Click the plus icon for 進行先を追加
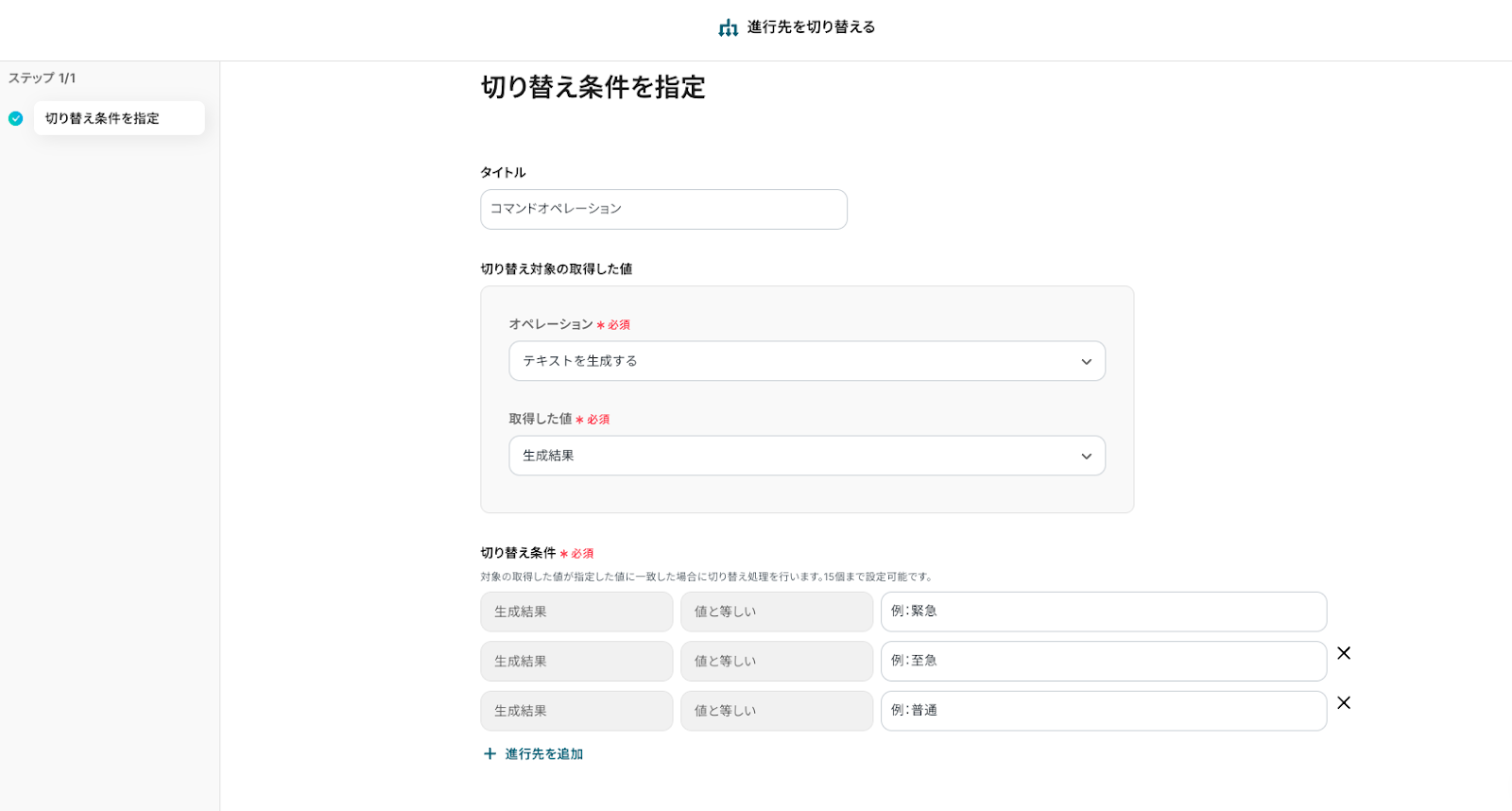Viewport: 1512px width, 811px height. 490,753
